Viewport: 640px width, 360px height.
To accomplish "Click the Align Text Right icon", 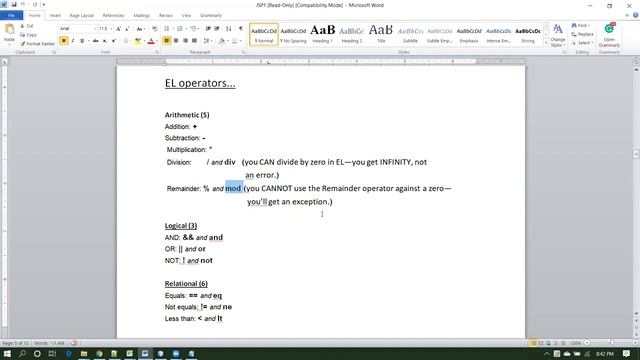I will click(185, 41).
